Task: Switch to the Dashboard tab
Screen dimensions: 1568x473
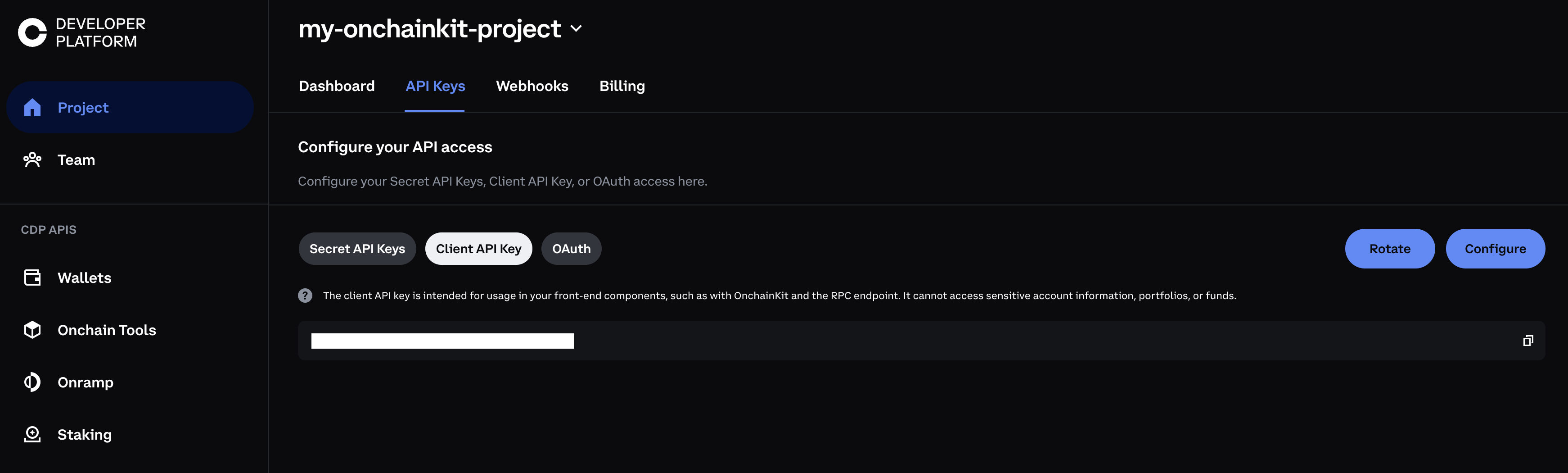Action: [x=336, y=86]
